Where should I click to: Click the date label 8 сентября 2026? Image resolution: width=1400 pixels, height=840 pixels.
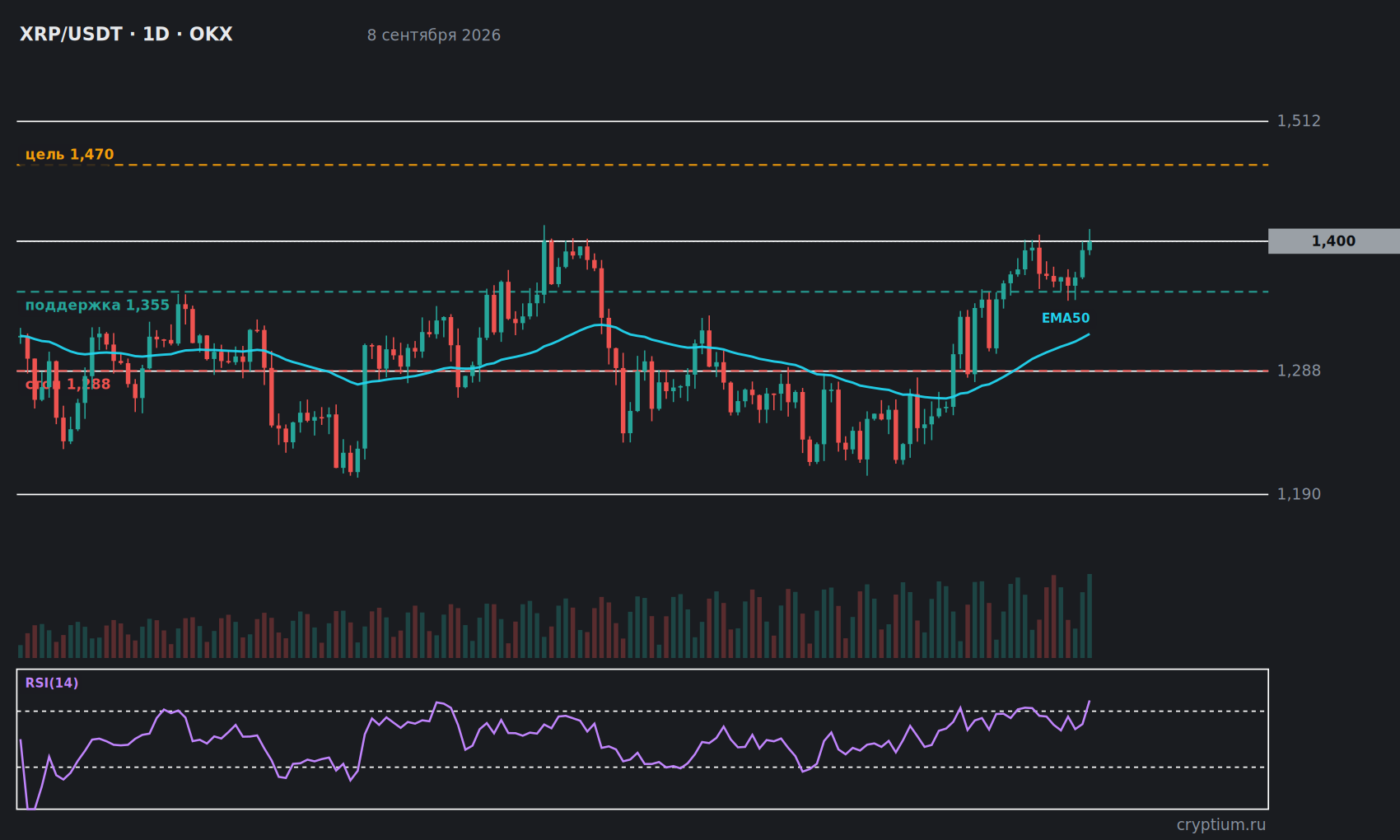[x=434, y=35]
